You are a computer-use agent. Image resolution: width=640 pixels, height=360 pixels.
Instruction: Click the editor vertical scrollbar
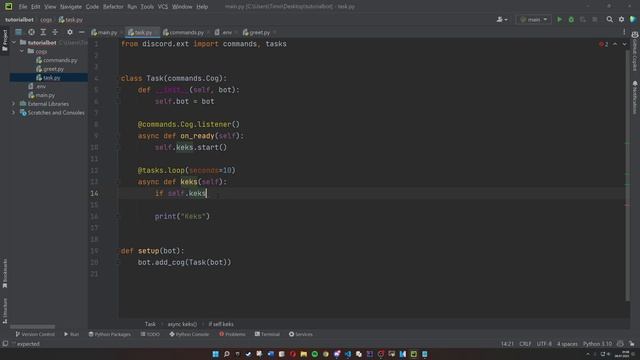click(x=627, y=176)
